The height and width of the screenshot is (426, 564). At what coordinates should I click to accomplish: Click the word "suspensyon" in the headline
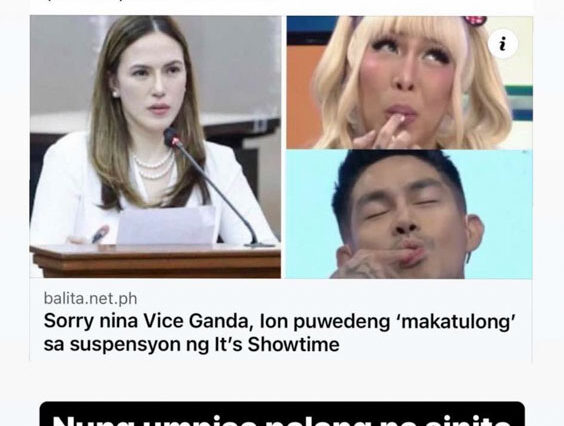coord(126,345)
